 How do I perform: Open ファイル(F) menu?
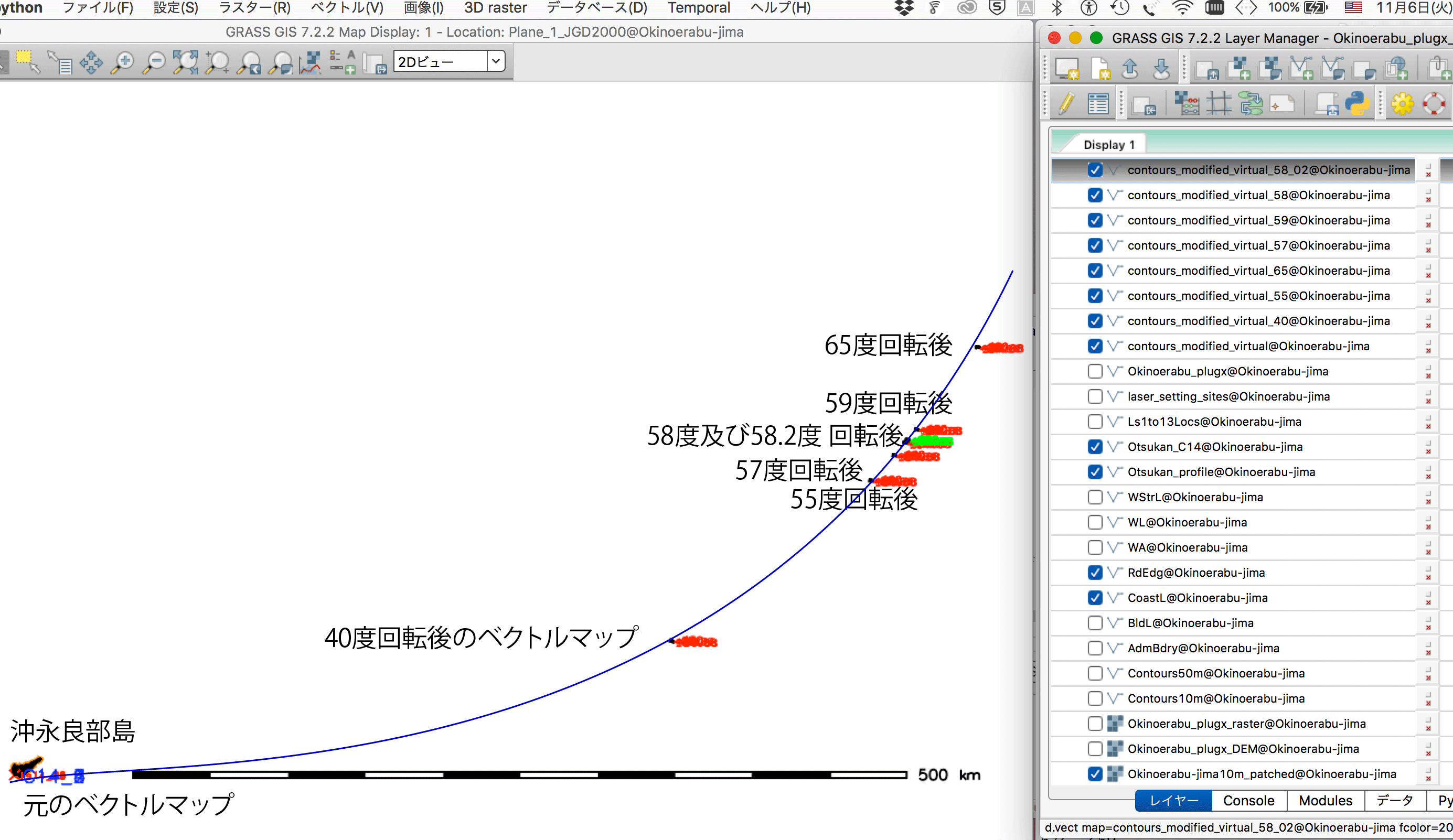98,8
